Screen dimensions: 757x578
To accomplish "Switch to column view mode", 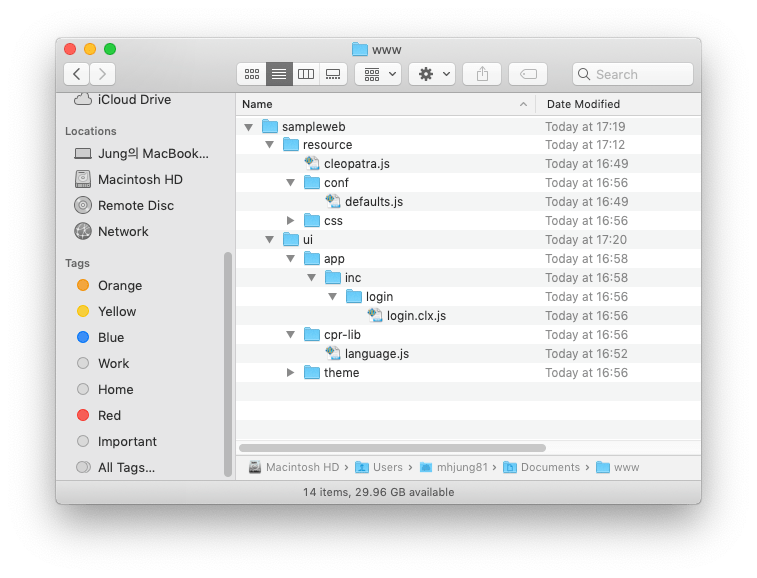I will click(306, 74).
